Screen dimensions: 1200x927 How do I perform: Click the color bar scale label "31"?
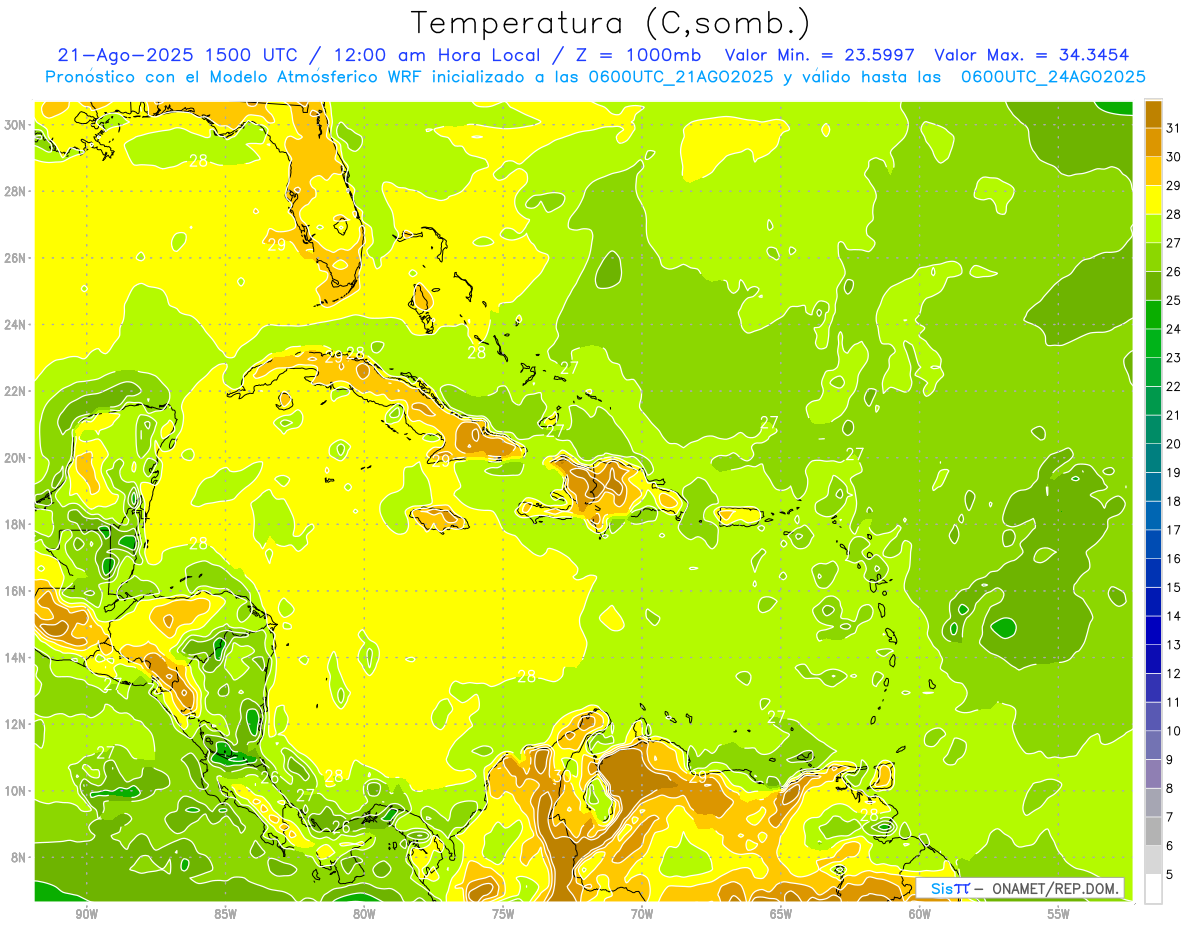pyautogui.click(x=1173, y=128)
